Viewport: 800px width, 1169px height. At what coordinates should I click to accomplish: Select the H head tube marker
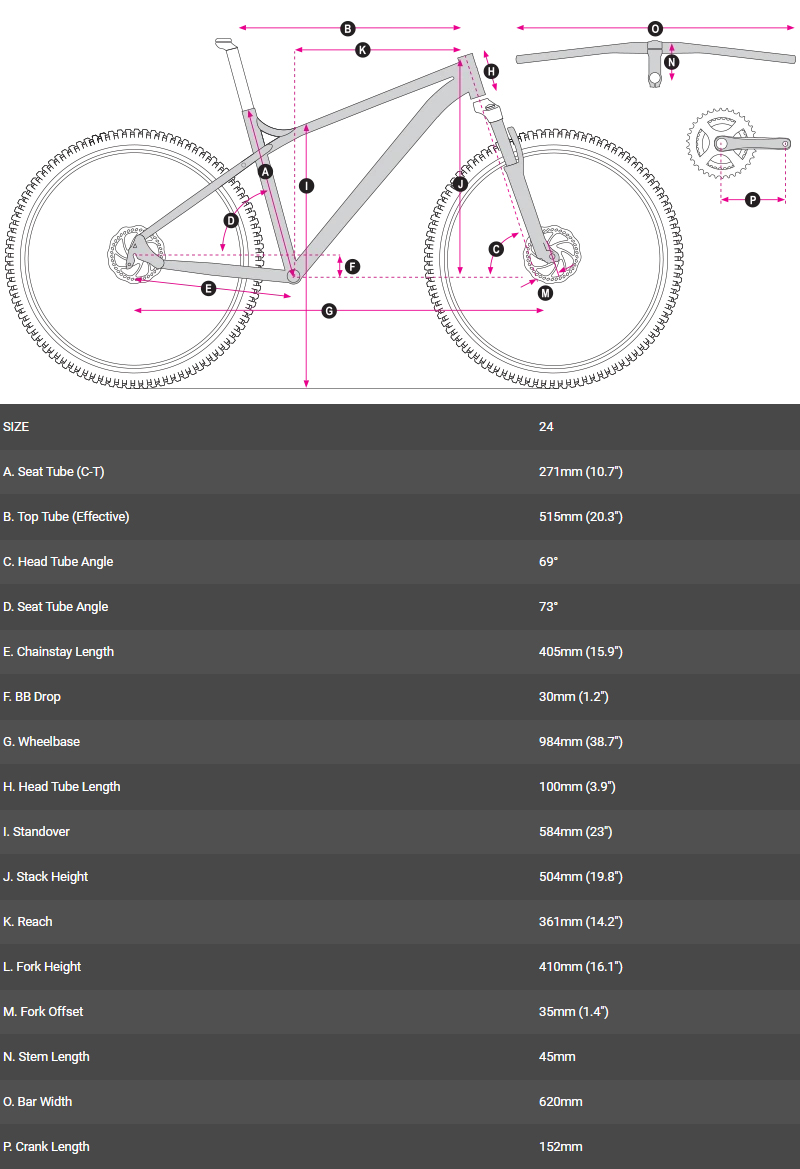pos(491,71)
